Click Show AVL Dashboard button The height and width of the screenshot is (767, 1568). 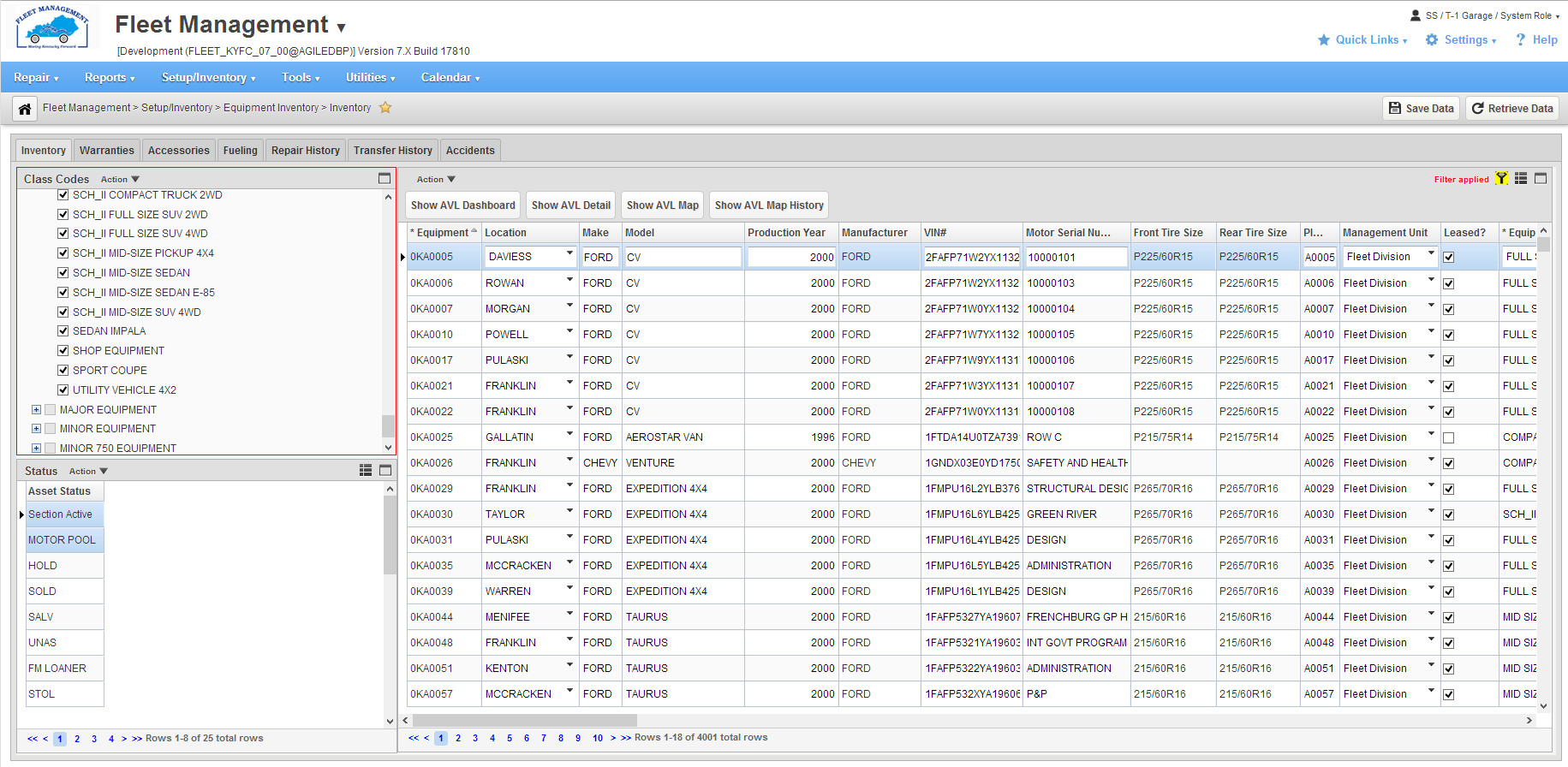pos(463,205)
